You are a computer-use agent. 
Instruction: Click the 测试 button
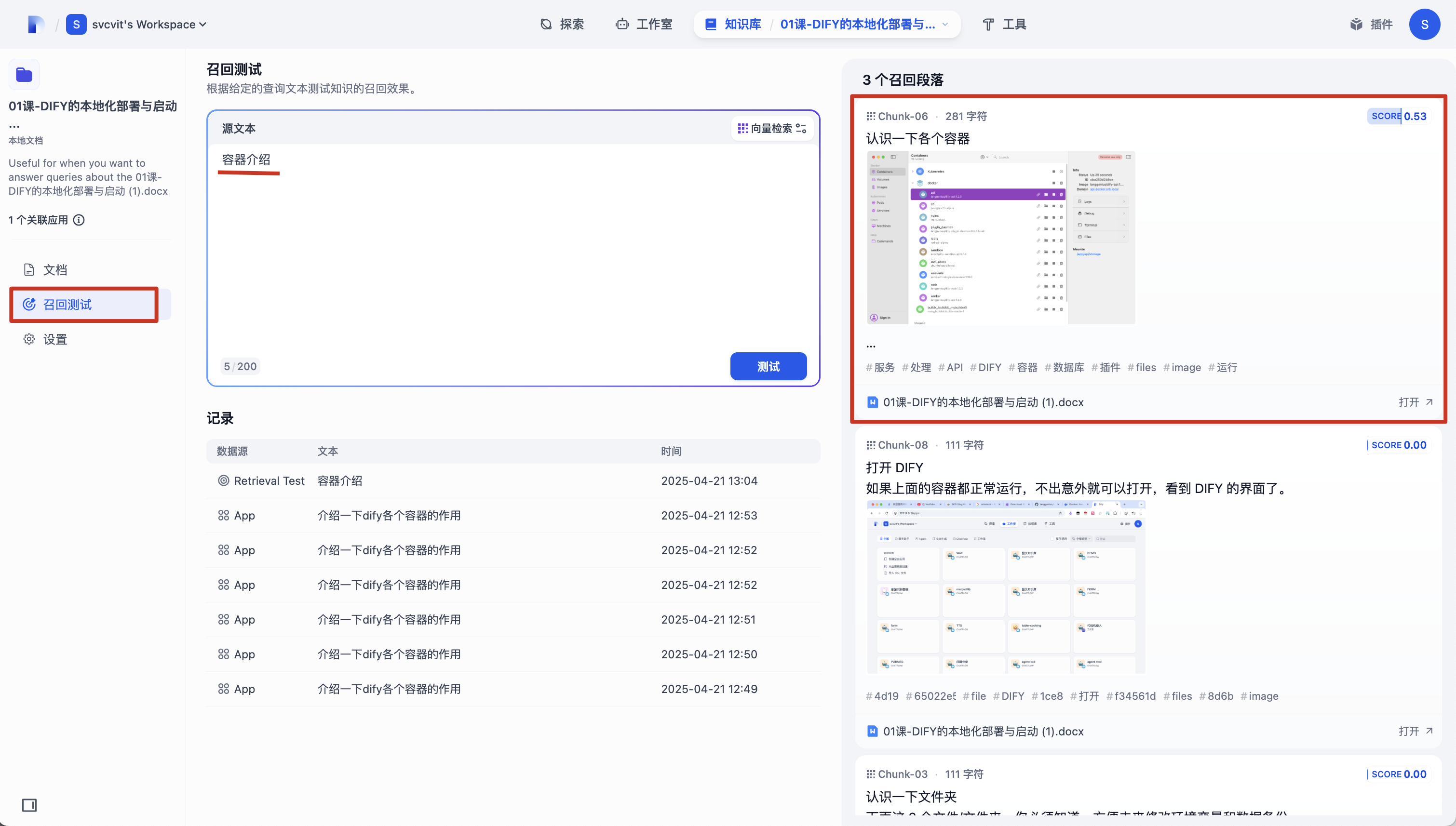[x=768, y=366]
